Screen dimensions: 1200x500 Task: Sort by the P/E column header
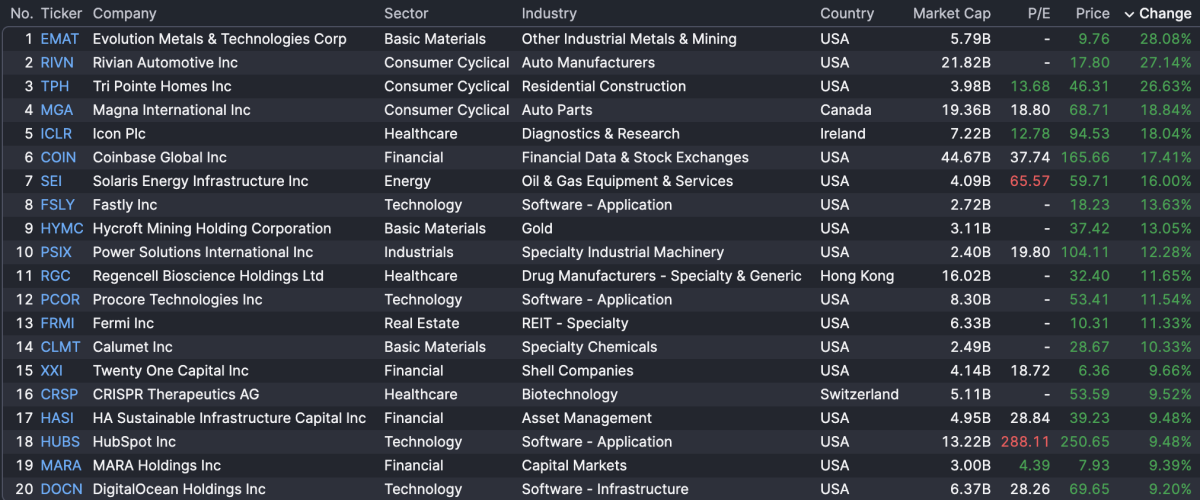coord(1039,14)
